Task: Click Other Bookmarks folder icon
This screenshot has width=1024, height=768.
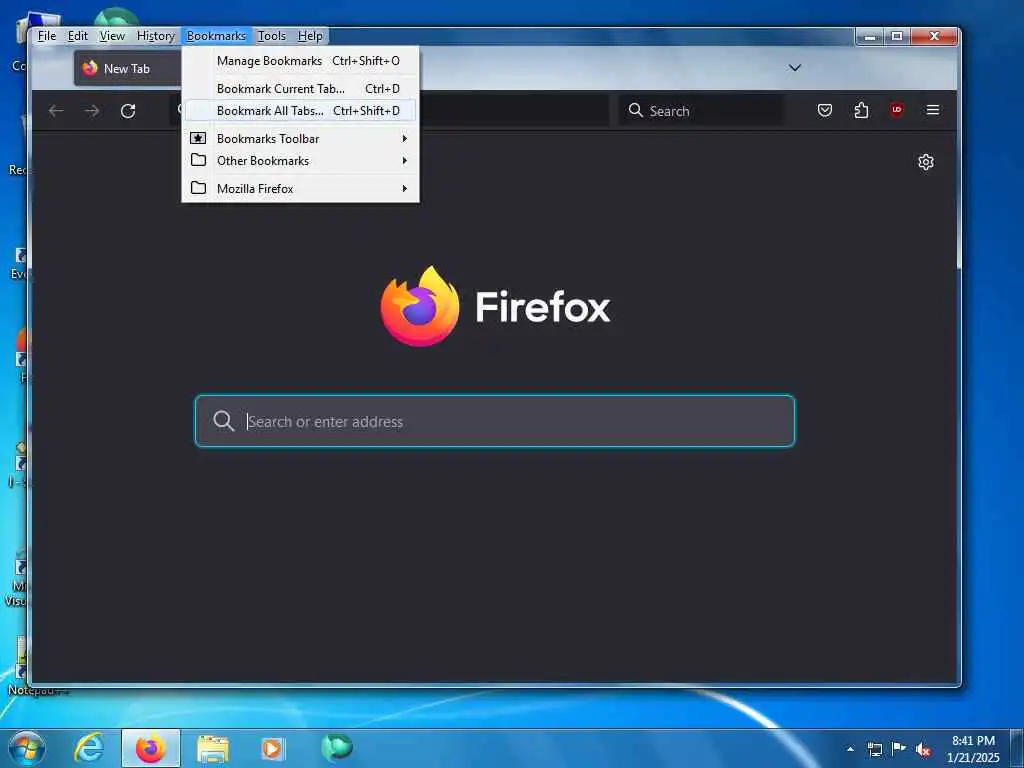Action: (x=198, y=160)
